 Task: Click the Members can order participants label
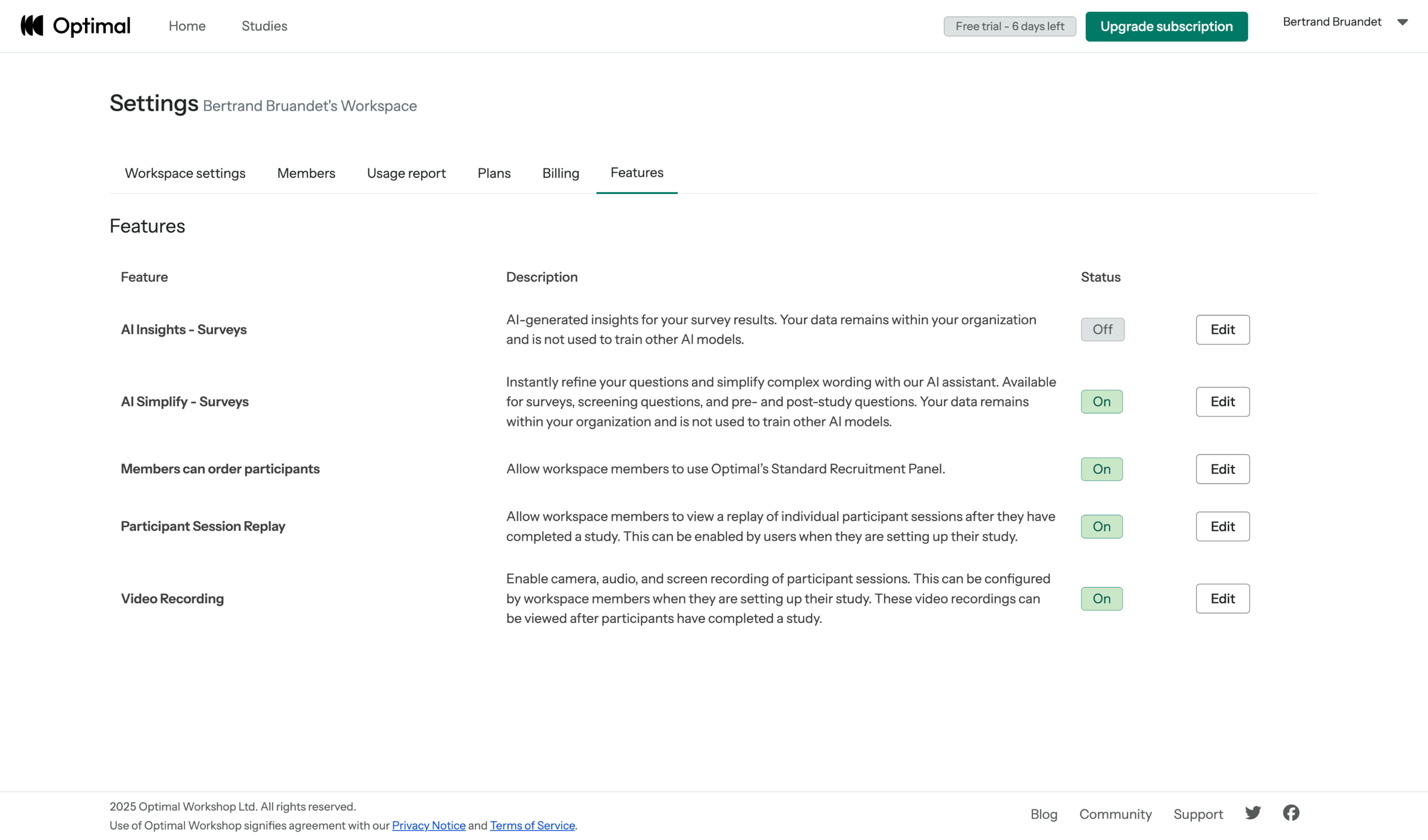click(x=220, y=469)
